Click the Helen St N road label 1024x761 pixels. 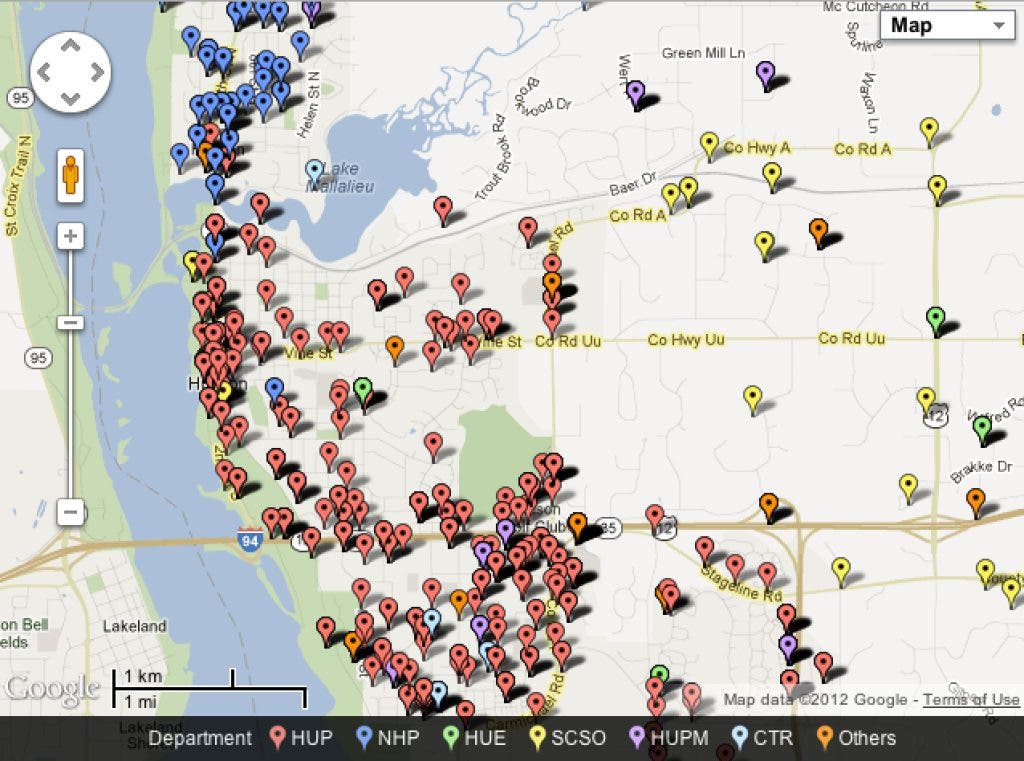pos(308,105)
